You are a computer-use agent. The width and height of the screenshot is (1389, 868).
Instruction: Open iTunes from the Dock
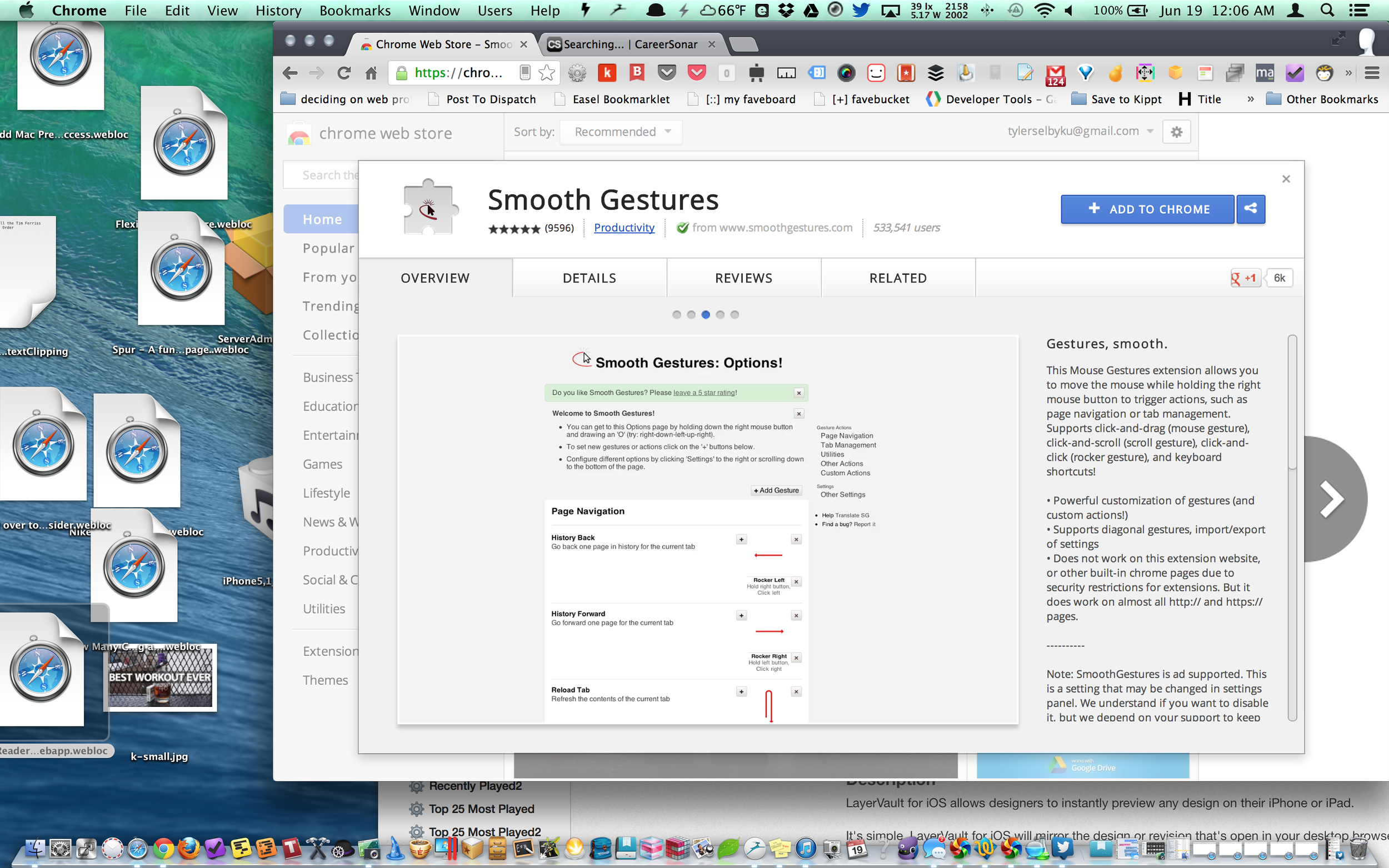806,849
